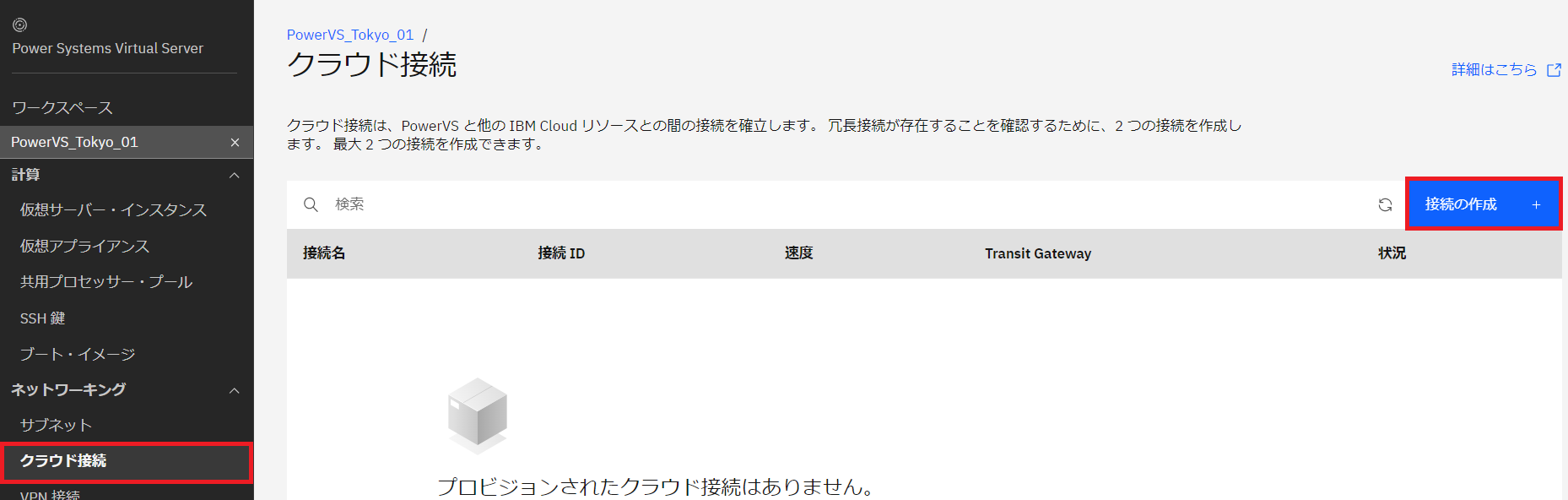Open the ワークスペース menu item

click(x=62, y=108)
